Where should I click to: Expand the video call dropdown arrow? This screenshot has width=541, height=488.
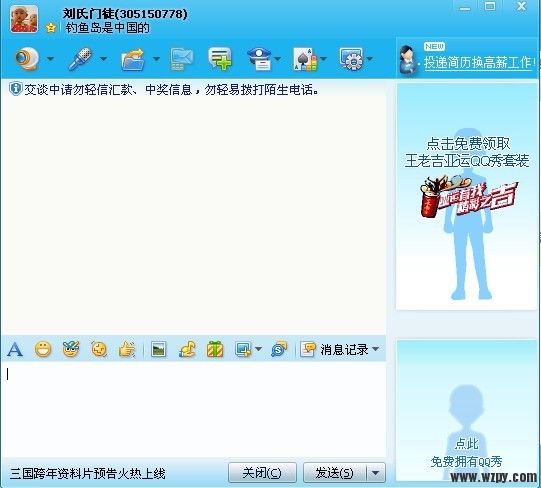[50, 59]
